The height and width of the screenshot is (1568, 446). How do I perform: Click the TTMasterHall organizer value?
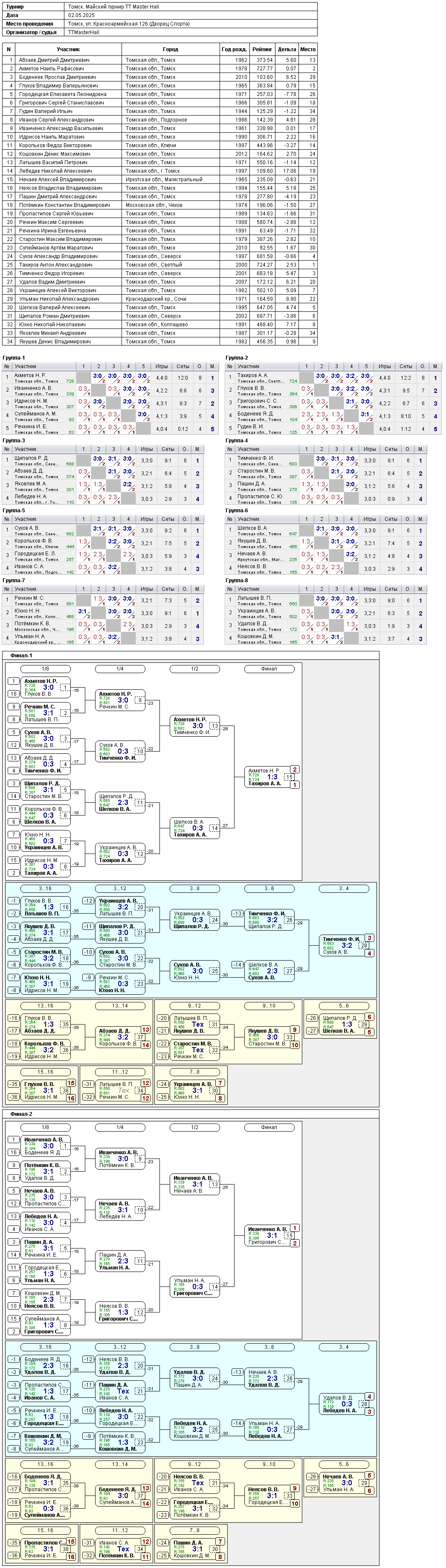tap(84, 32)
